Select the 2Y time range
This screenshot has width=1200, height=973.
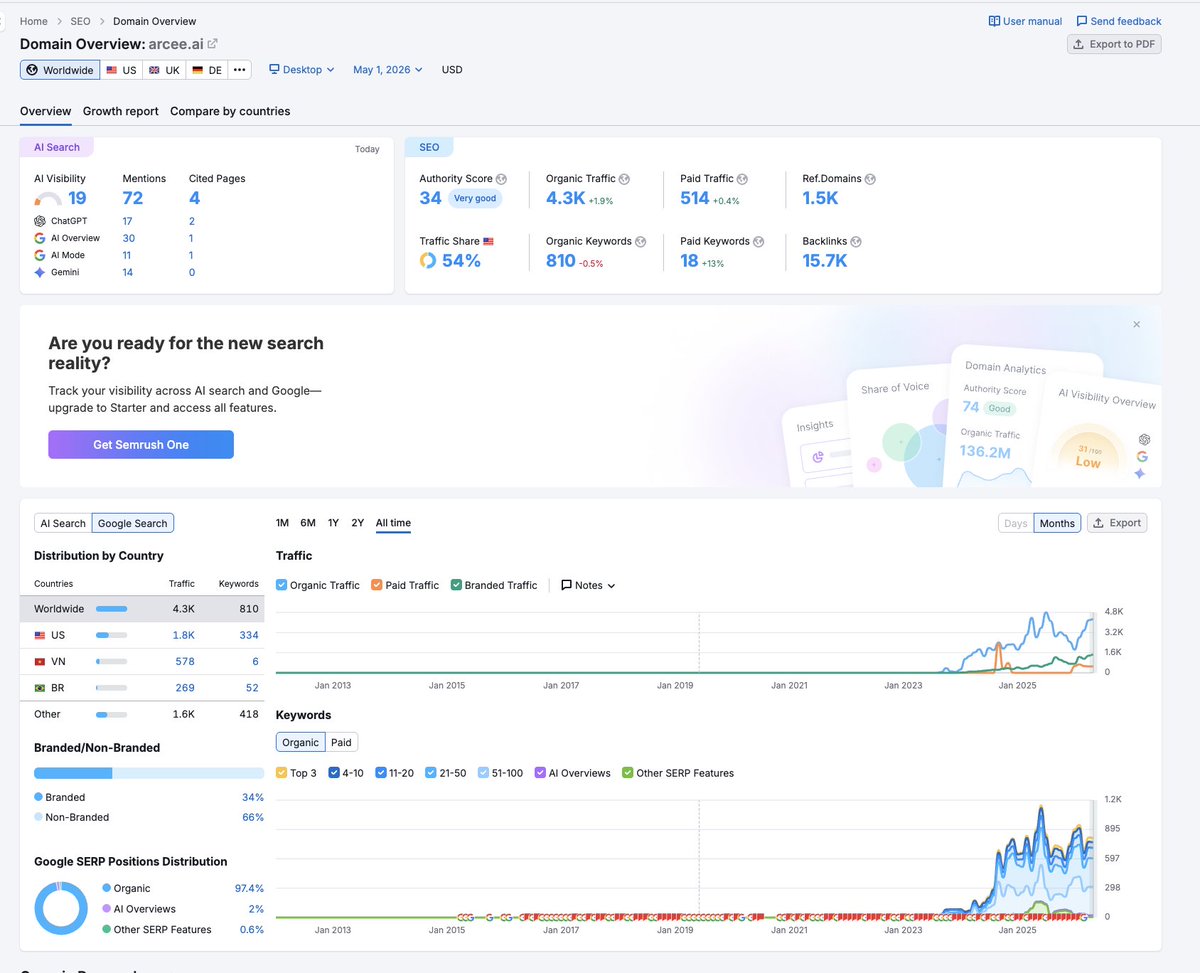pyautogui.click(x=358, y=523)
